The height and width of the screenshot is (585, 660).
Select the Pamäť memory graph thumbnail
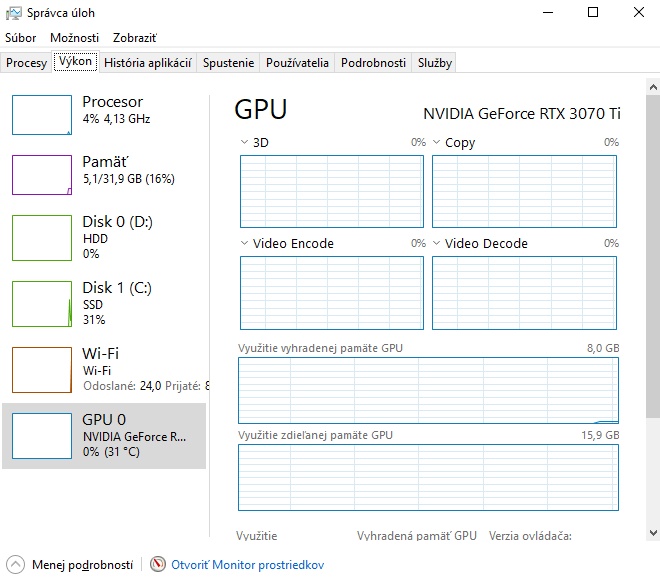coord(42,175)
